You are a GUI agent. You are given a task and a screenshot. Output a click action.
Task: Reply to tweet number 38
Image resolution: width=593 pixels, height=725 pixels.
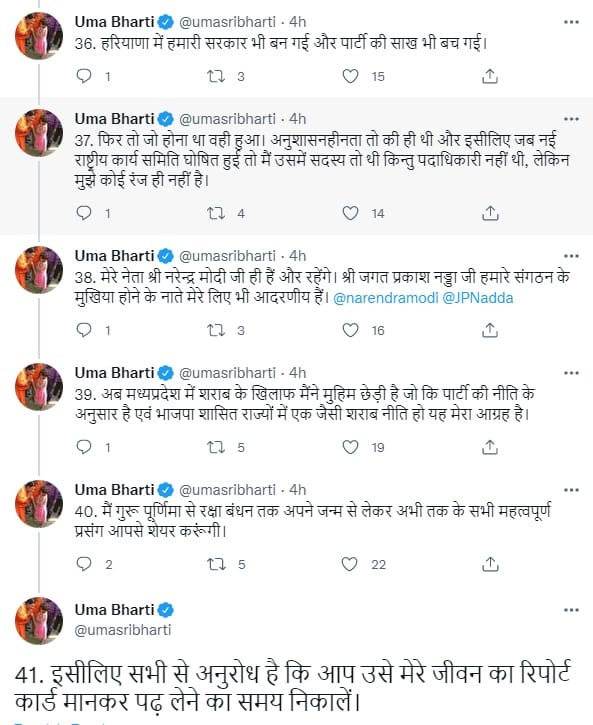[x=84, y=330]
